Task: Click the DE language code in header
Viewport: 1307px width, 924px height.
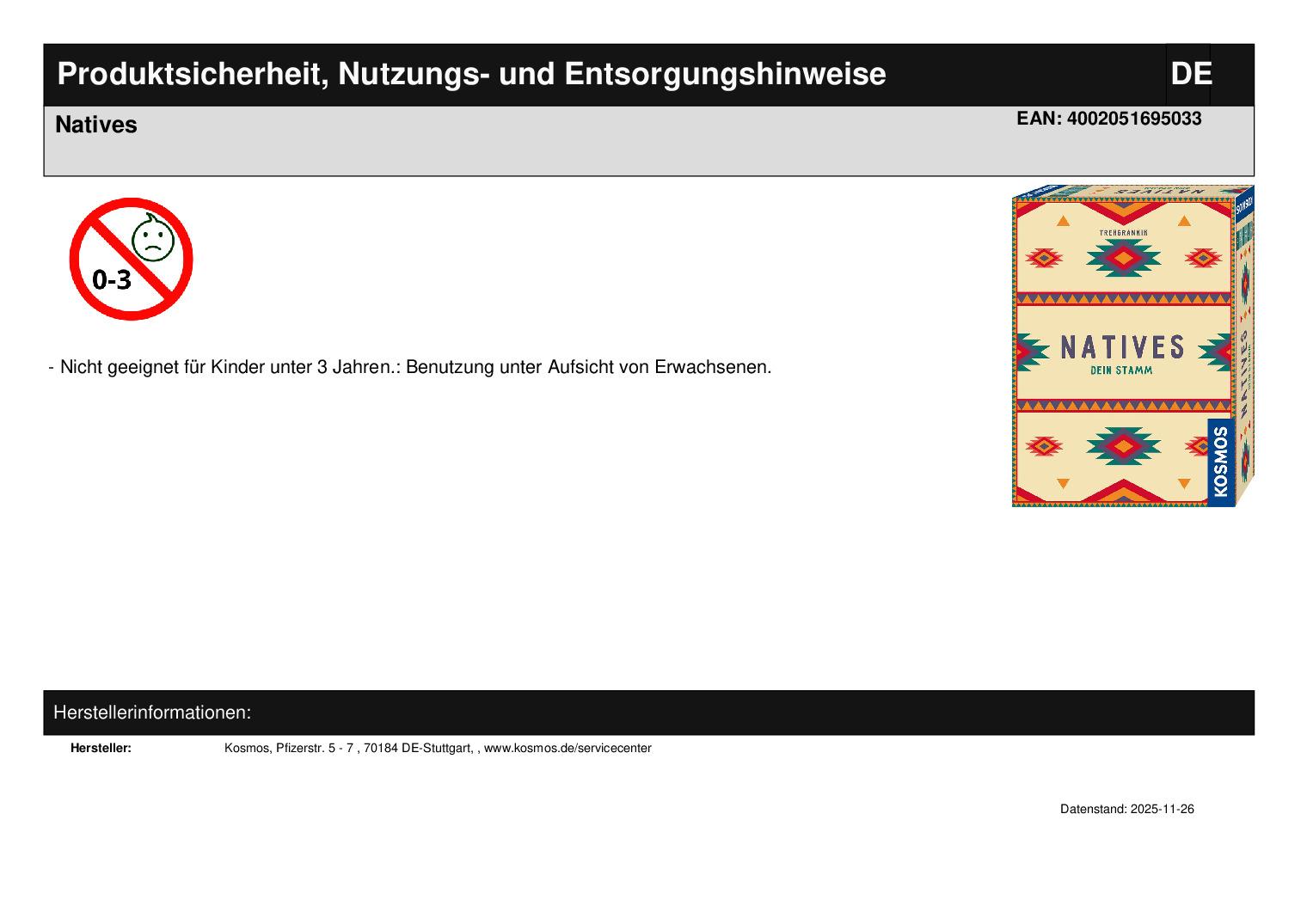Action: [x=1190, y=75]
